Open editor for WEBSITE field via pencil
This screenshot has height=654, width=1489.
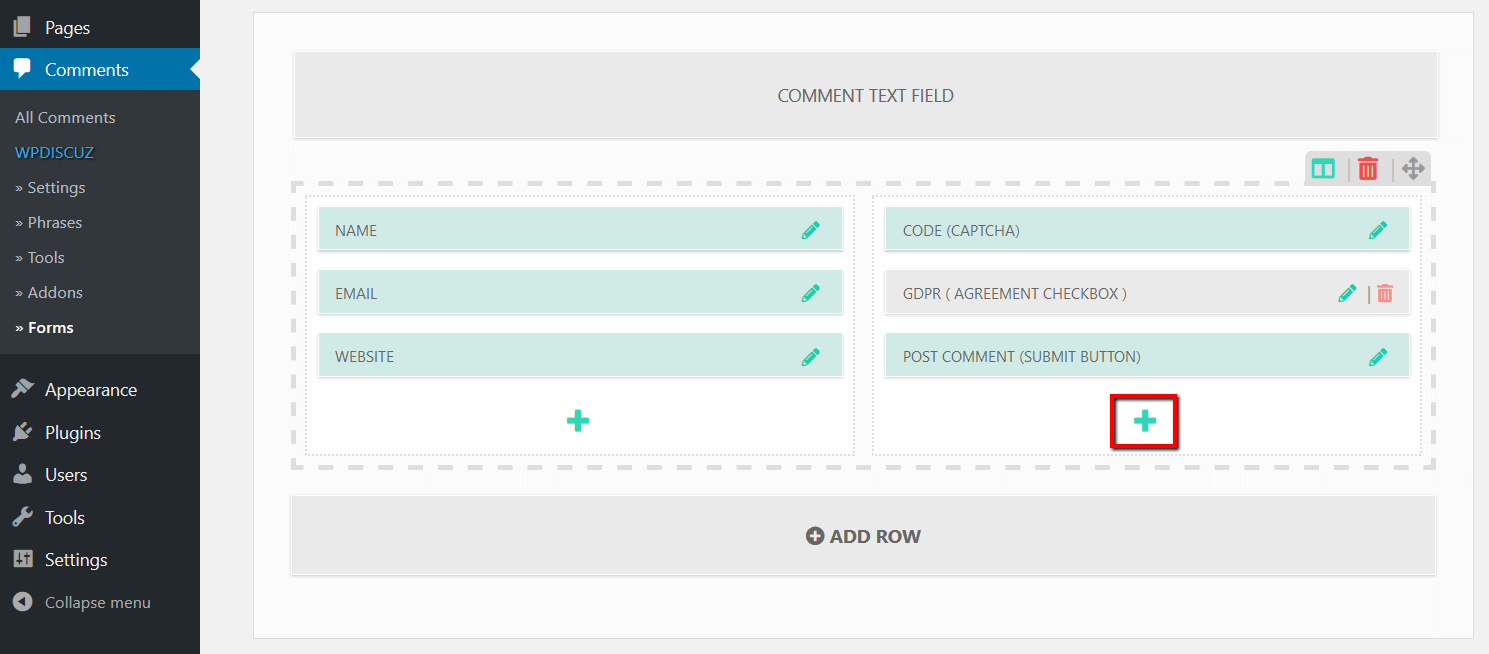coord(810,356)
